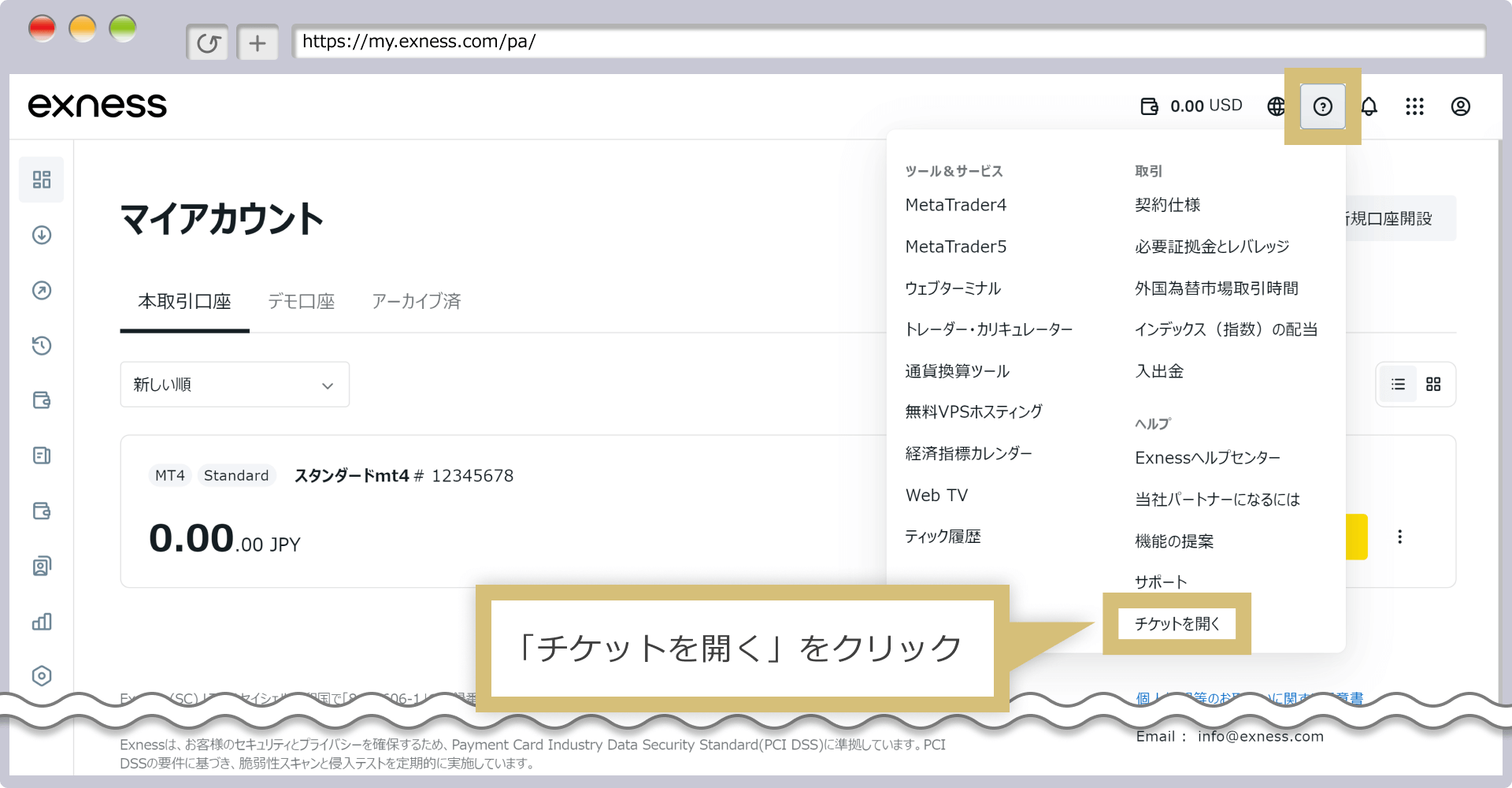Reload the page in the browser
The image size is (1512, 788).
point(208,43)
